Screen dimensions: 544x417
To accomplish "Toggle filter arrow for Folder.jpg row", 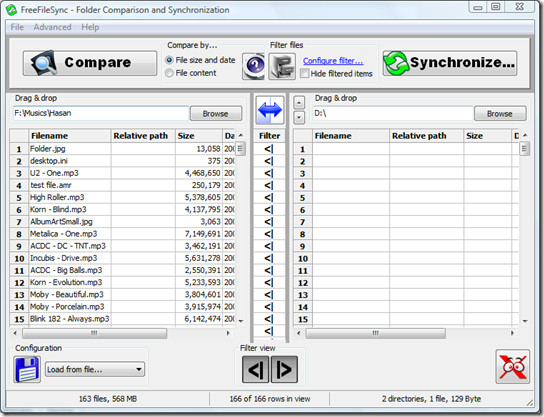I will coord(269,149).
